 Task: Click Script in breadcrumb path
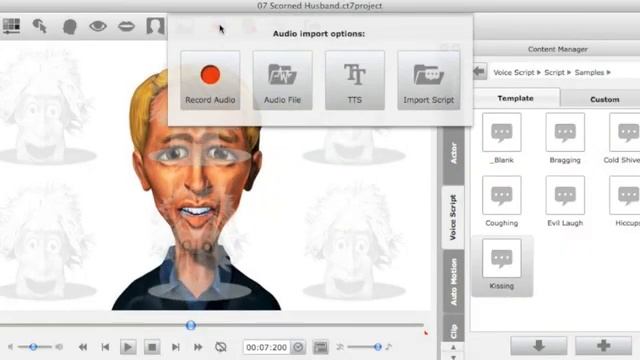(554, 73)
